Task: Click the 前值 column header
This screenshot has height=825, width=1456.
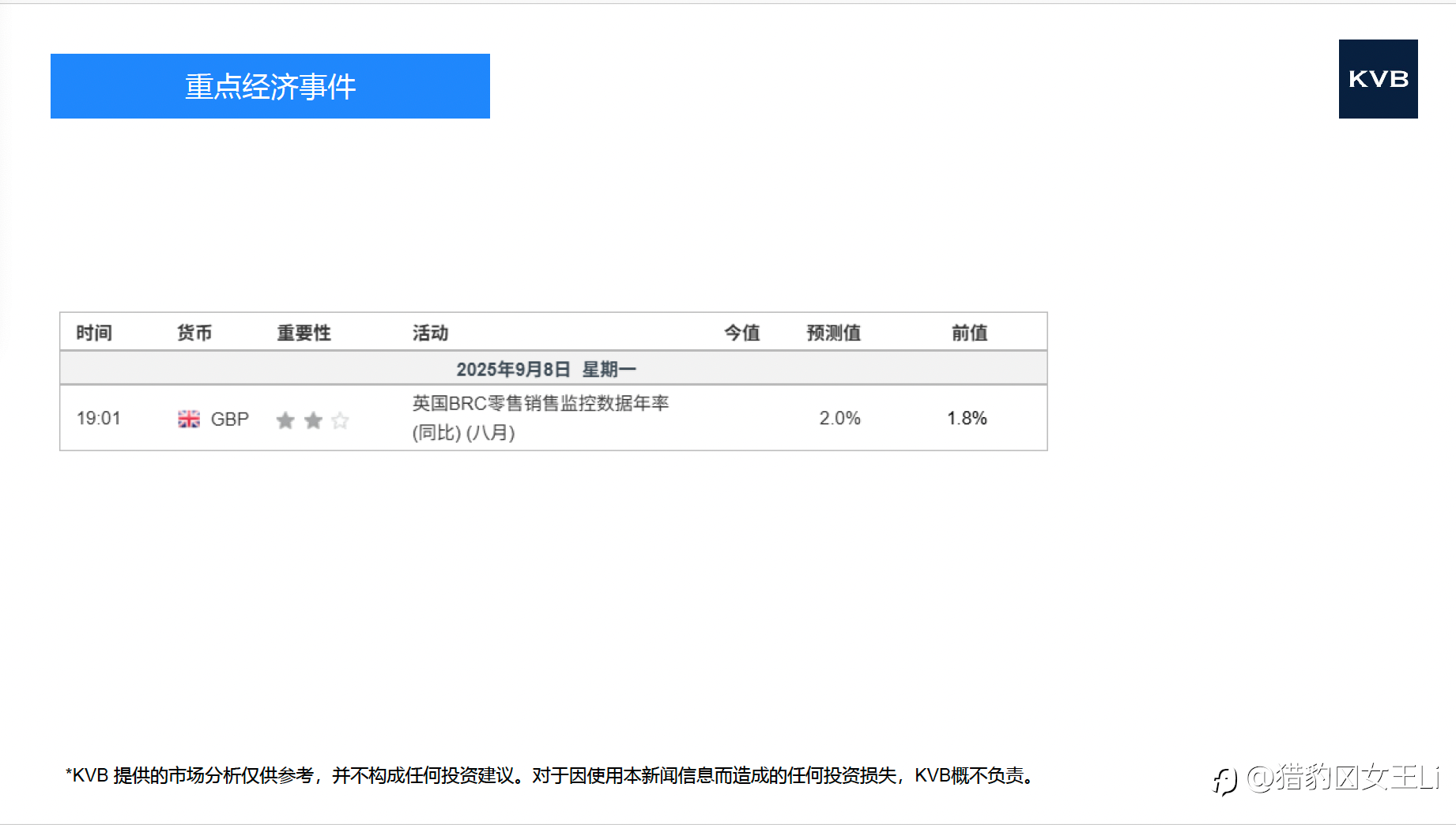Action: [x=969, y=333]
